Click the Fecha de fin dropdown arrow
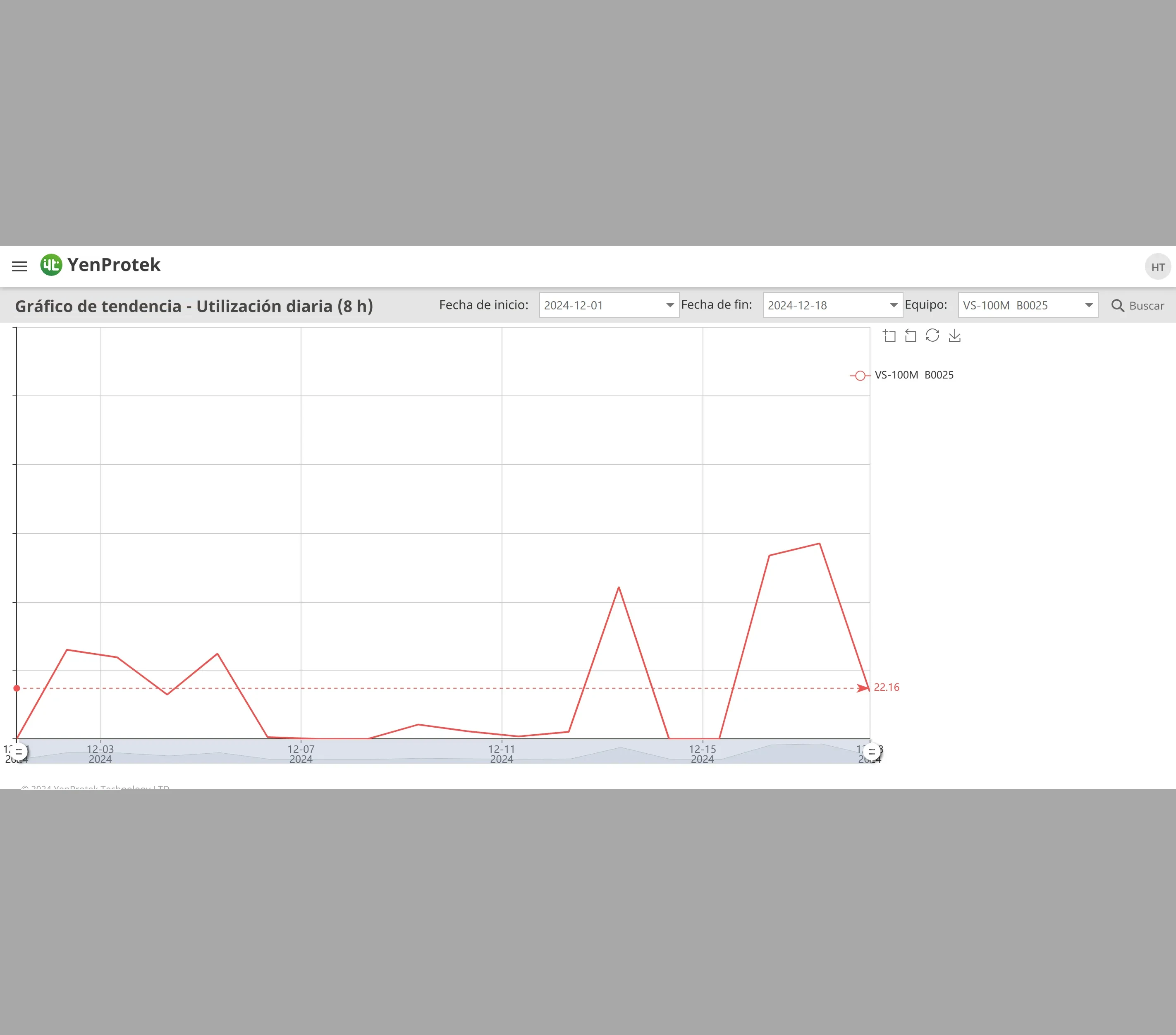The width and height of the screenshot is (1176, 1035). click(x=894, y=305)
